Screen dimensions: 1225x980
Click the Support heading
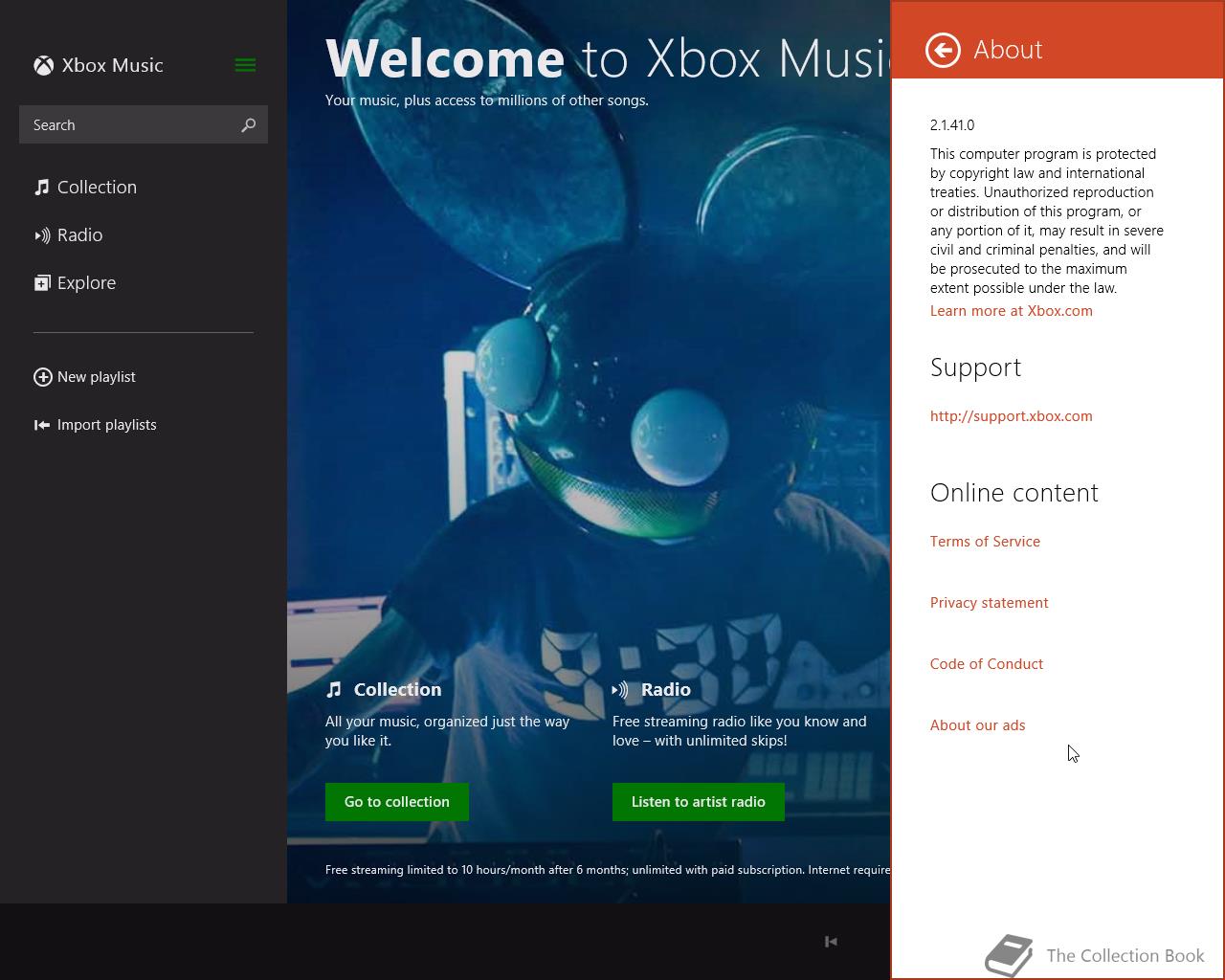(x=975, y=368)
